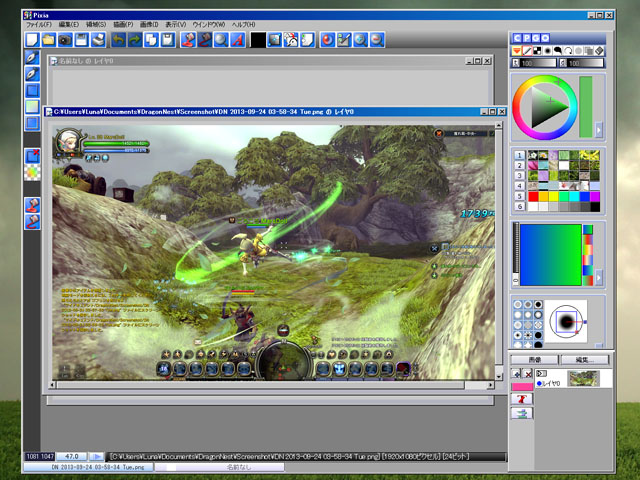Select the soft round dot mode icon
Viewport: 640px width, 480px height.
(x=548, y=51)
